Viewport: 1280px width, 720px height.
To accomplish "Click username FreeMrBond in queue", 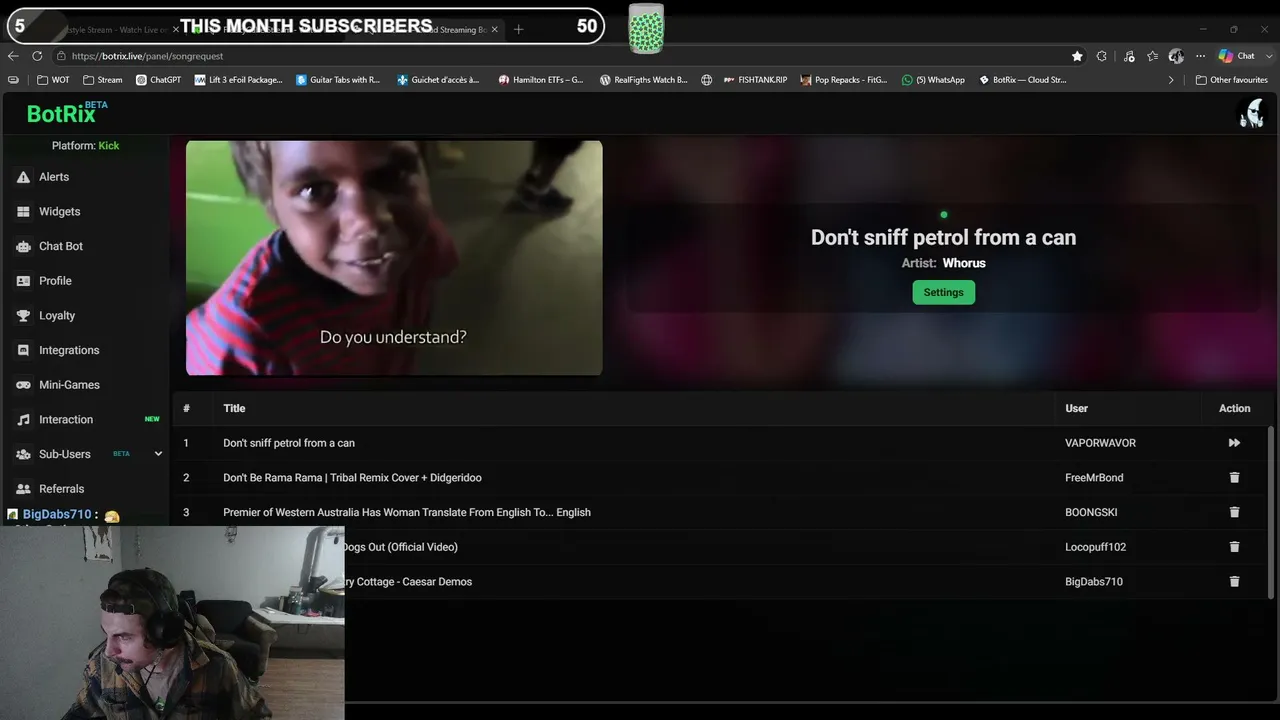I will 1094,478.
